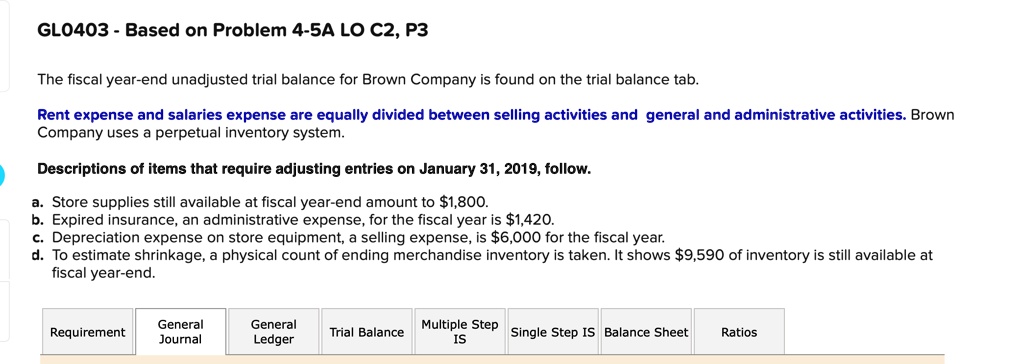Open the Balance Sheet tab
Screen dimensions: 1024x364
coord(646,332)
